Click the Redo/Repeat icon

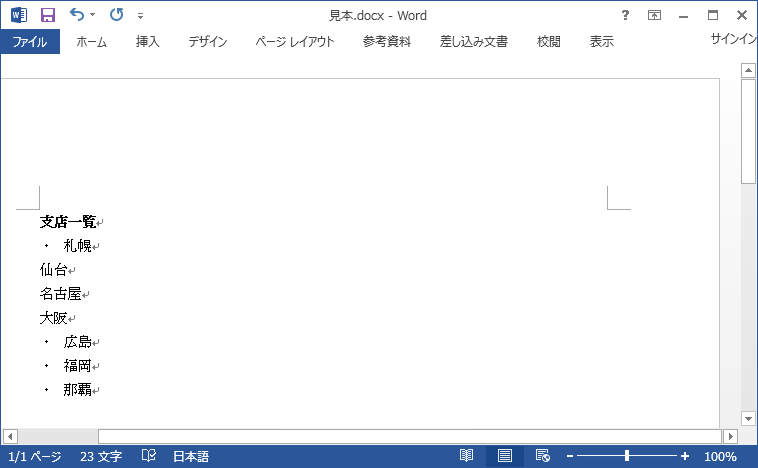click(116, 15)
